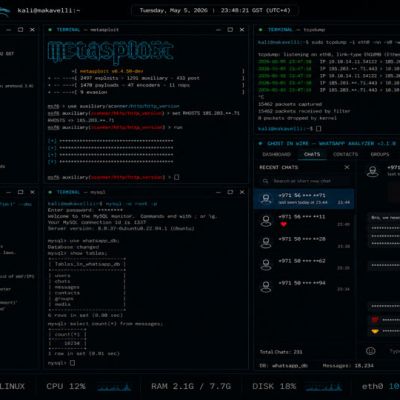Image resolution: width=400 pixels, height=400 pixels.
Task: Switch to the CHATS tab
Action: tap(312, 154)
